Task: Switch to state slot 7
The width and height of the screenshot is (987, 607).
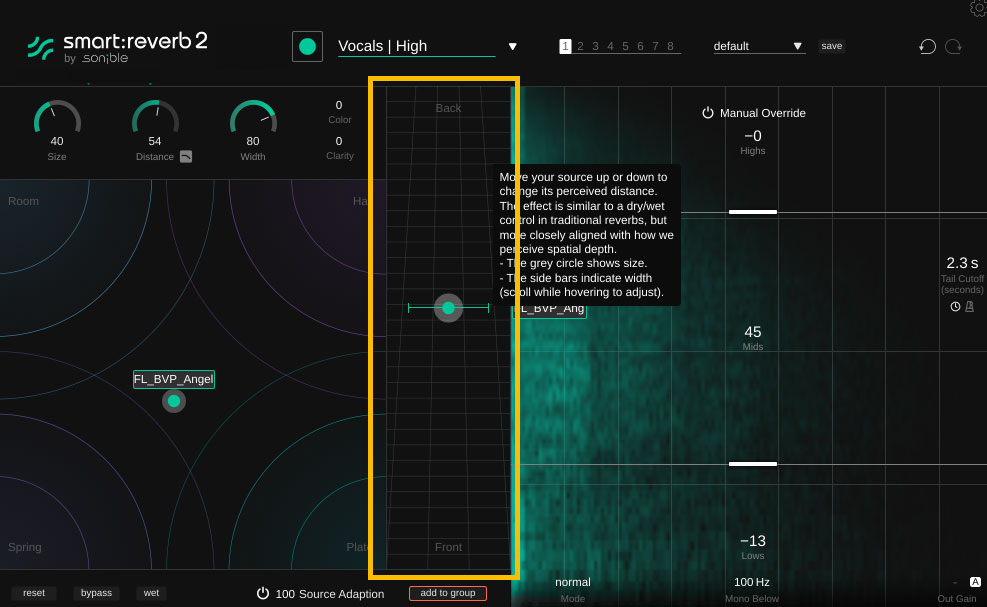Action: (655, 46)
